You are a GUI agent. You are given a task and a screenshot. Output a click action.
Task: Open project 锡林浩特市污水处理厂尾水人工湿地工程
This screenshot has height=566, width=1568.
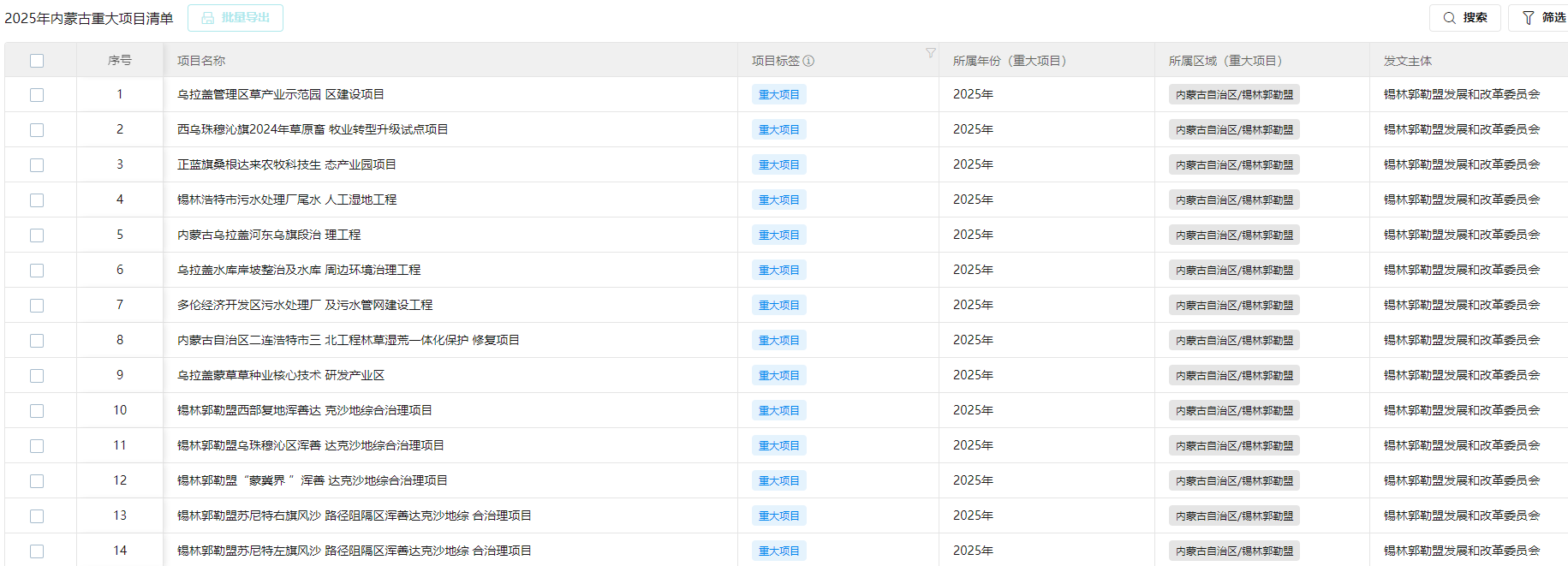(x=286, y=200)
